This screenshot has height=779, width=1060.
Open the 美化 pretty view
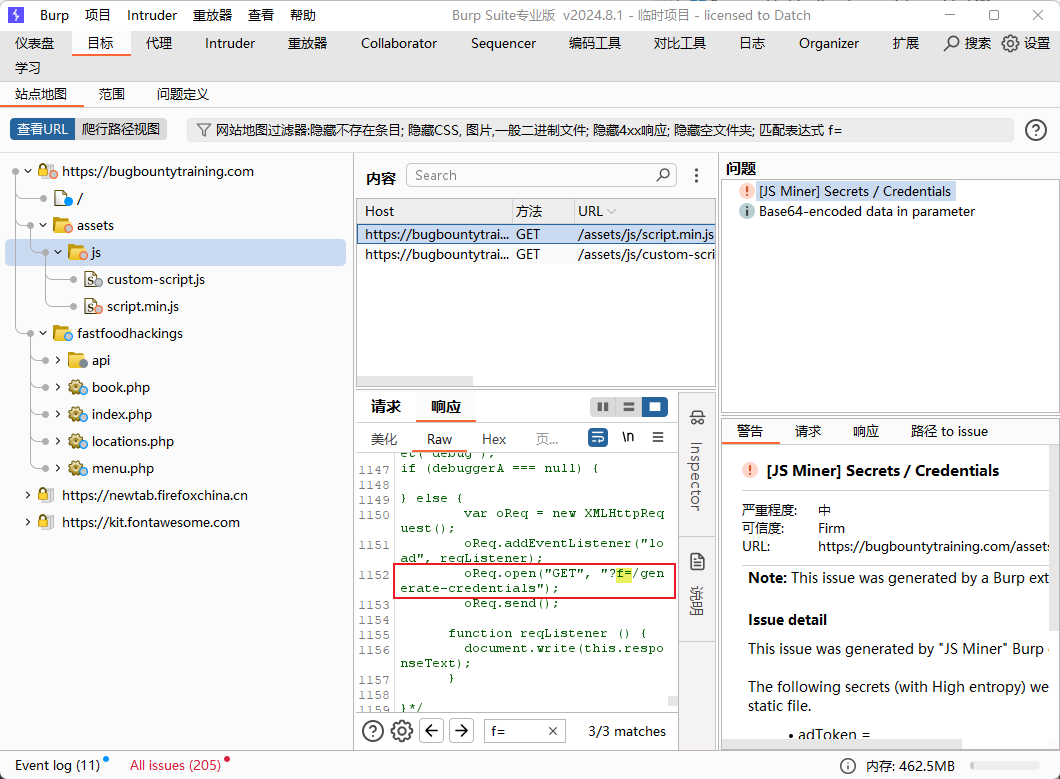click(384, 440)
